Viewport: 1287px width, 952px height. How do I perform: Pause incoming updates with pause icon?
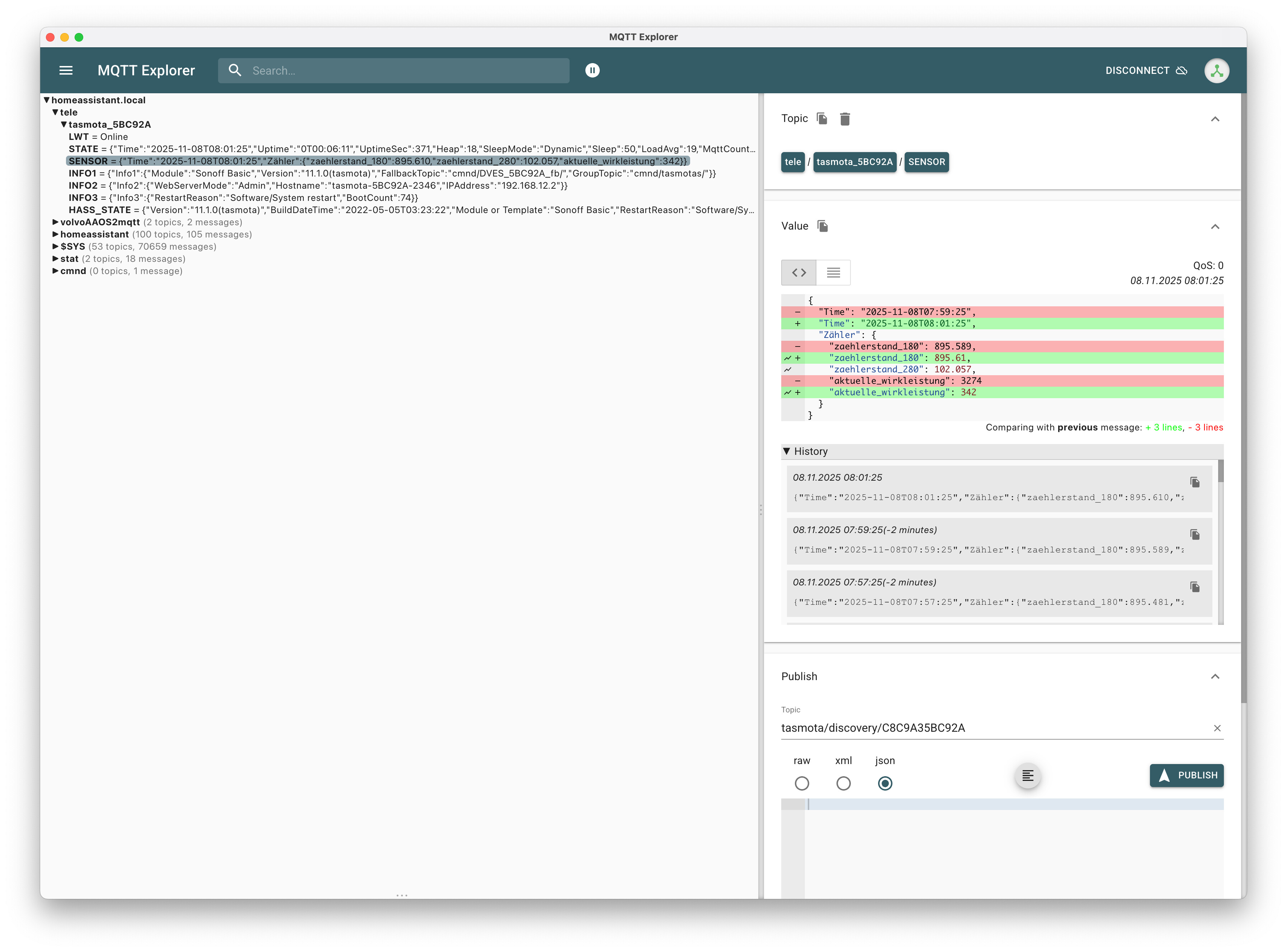[592, 70]
